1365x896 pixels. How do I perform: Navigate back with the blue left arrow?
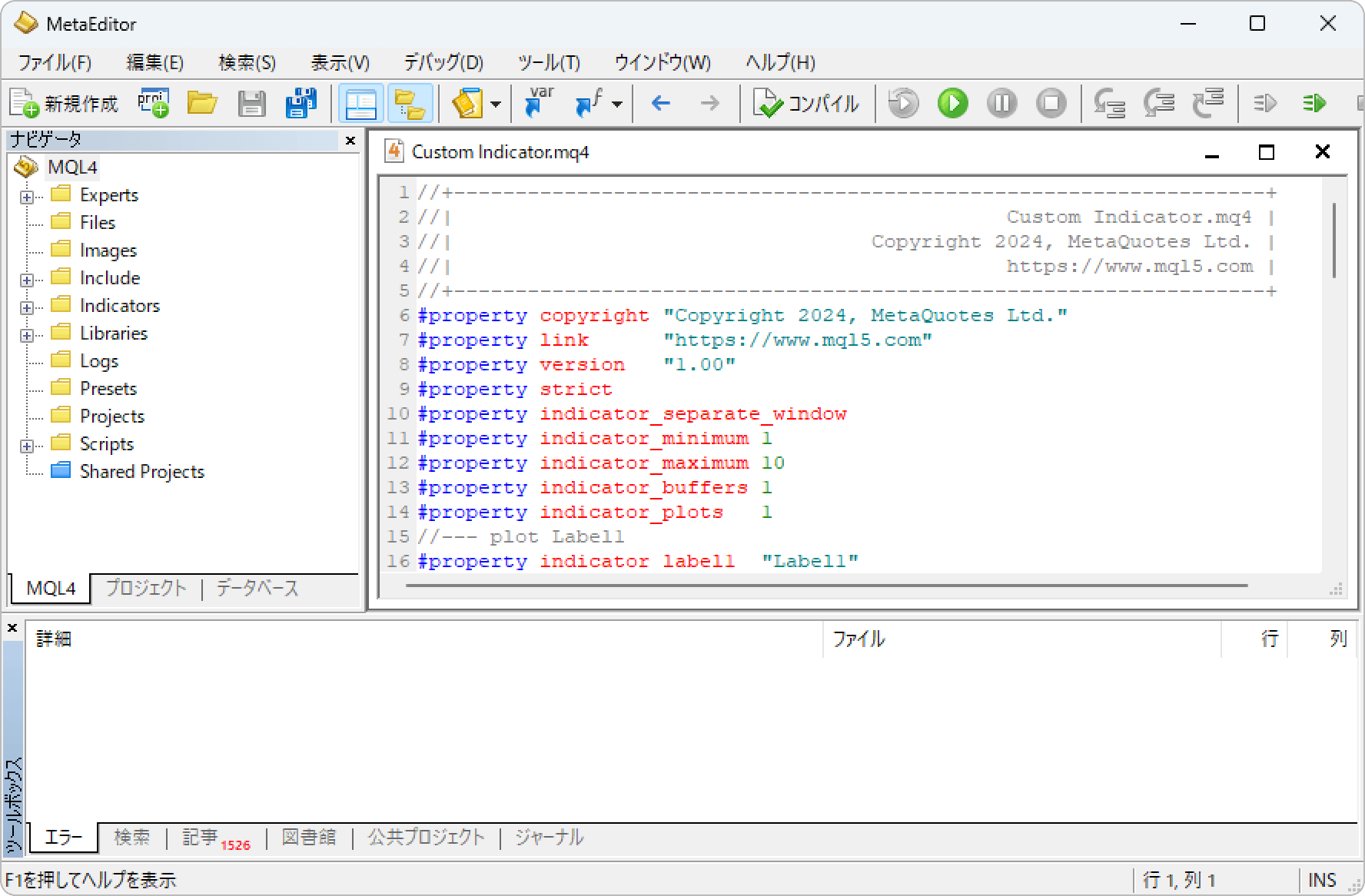coord(661,103)
